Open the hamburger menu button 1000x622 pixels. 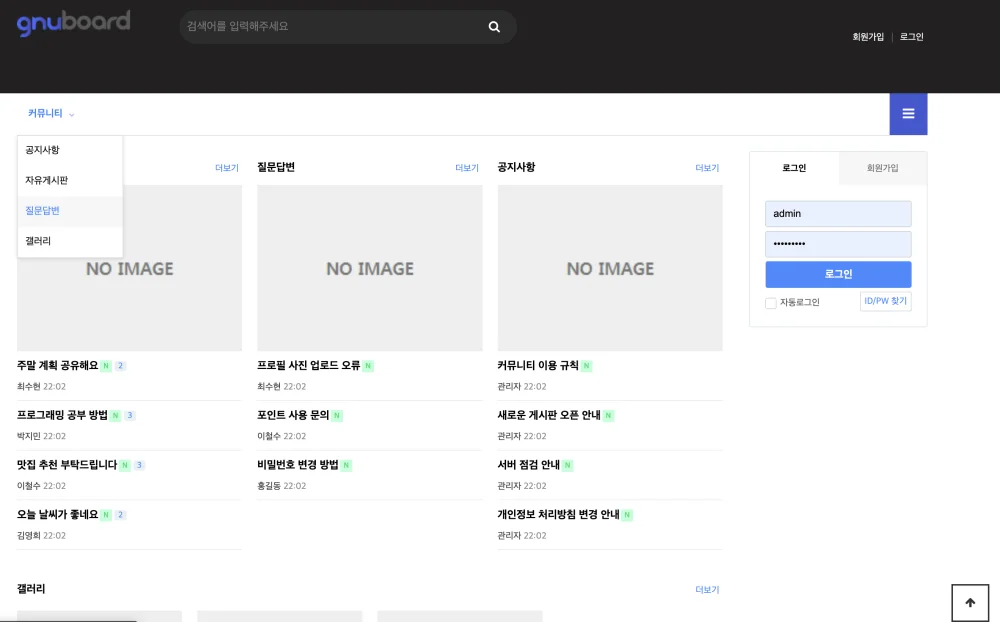(x=908, y=114)
